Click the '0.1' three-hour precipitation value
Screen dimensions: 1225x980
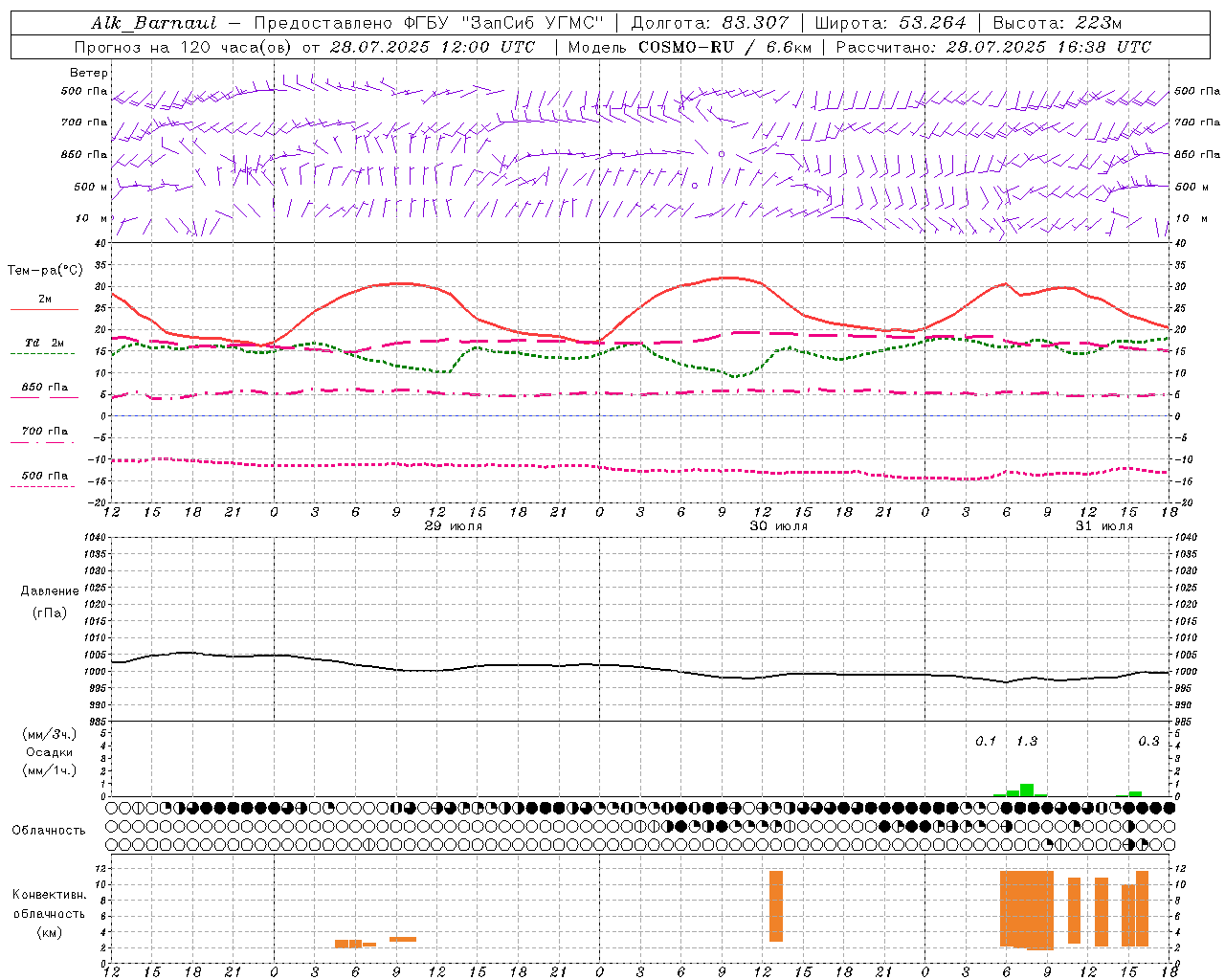986,741
